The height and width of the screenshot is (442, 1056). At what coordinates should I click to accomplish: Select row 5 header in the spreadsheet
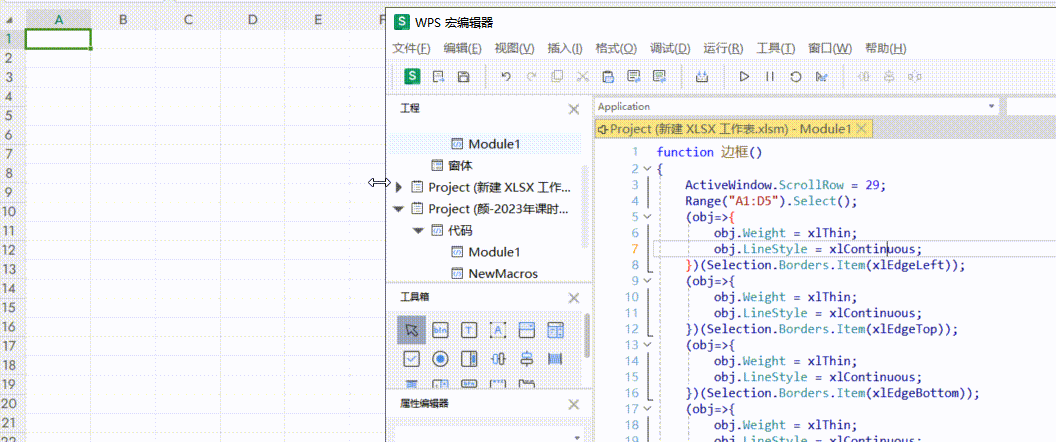tap(9, 116)
